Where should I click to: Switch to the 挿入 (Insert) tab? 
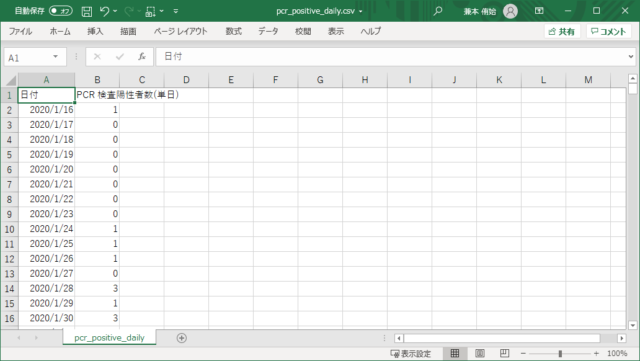[x=95, y=31]
